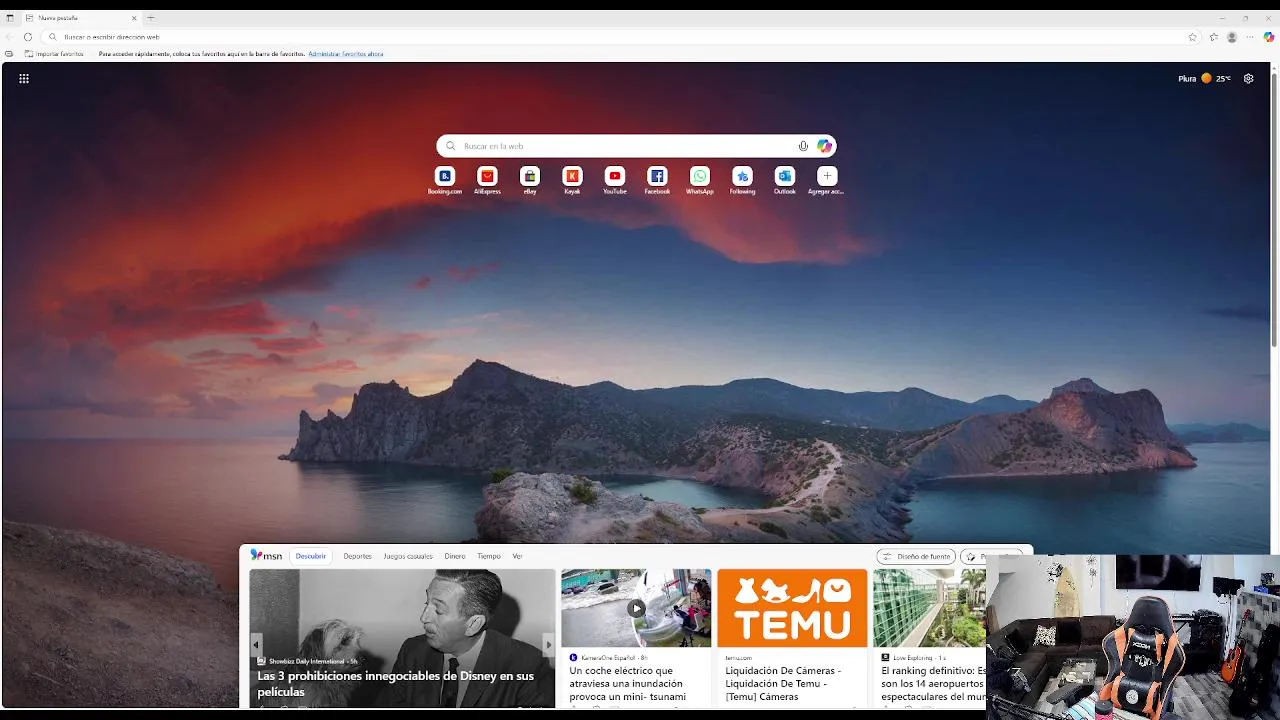Screen dimensions: 1280x720
Task: Open the Booking.com shortcut tile
Action: [445, 180]
